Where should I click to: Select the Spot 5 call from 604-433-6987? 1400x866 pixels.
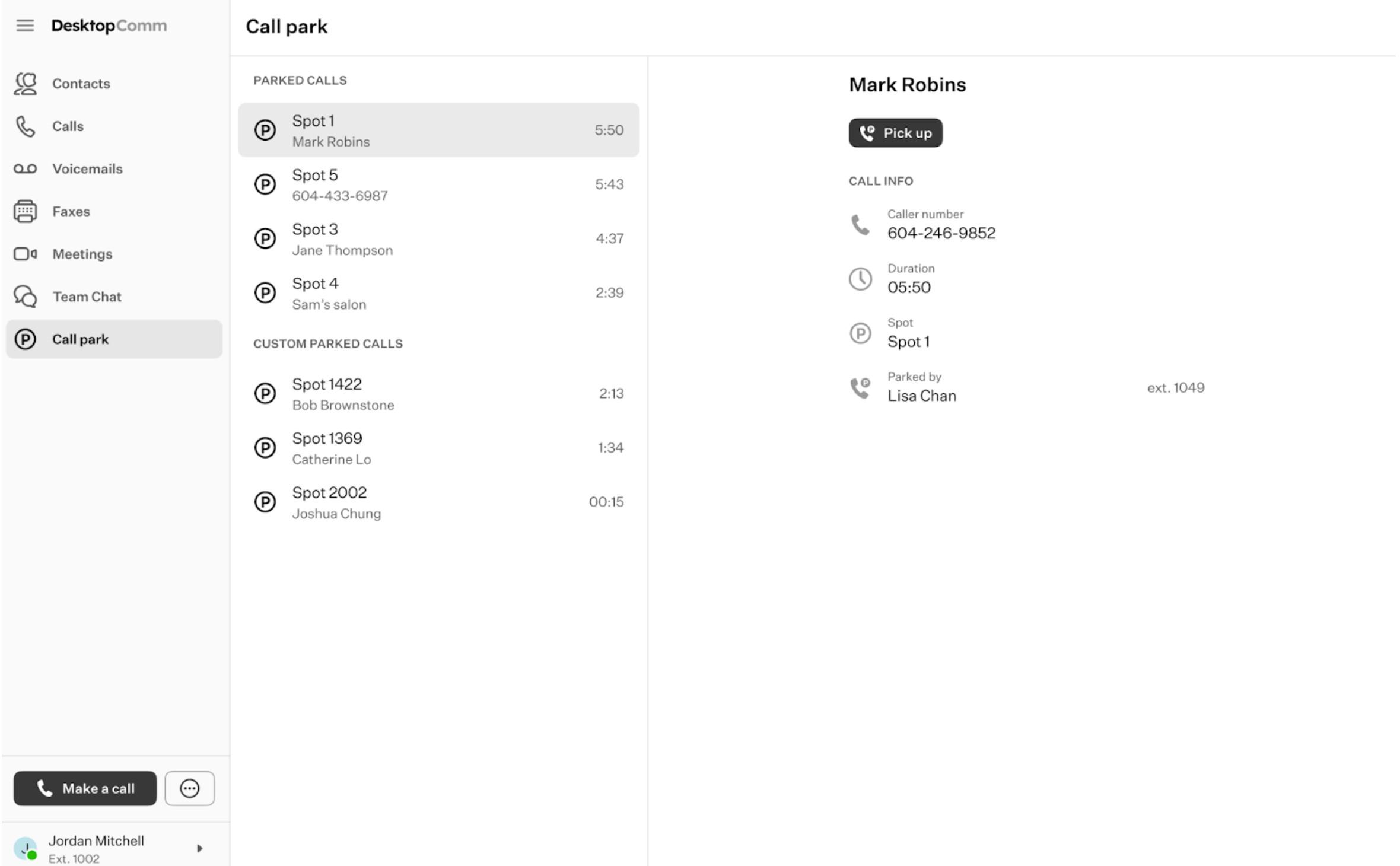click(x=438, y=184)
